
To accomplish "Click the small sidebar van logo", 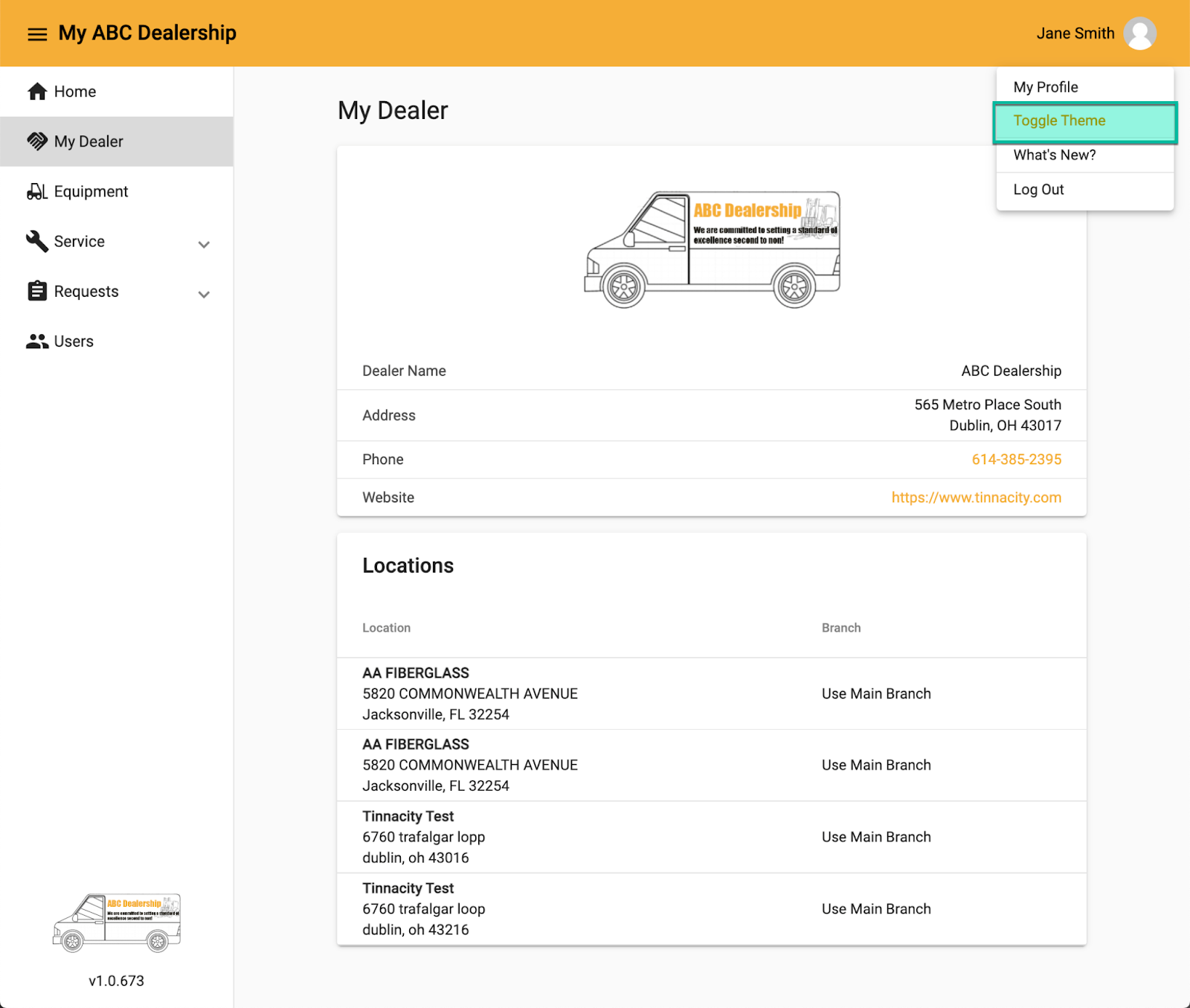I will [117, 922].
